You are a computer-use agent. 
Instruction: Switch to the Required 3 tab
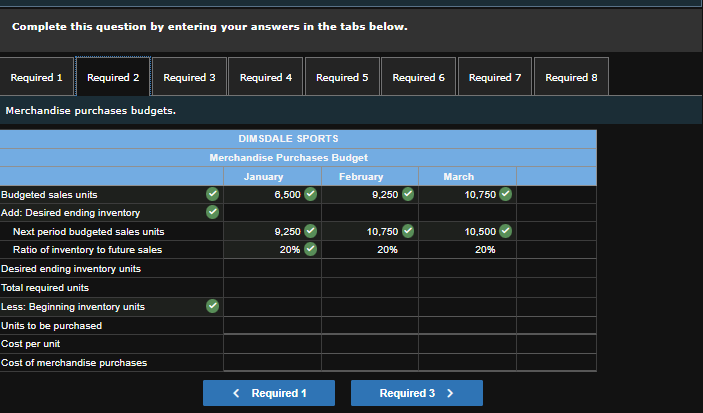(x=189, y=77)
